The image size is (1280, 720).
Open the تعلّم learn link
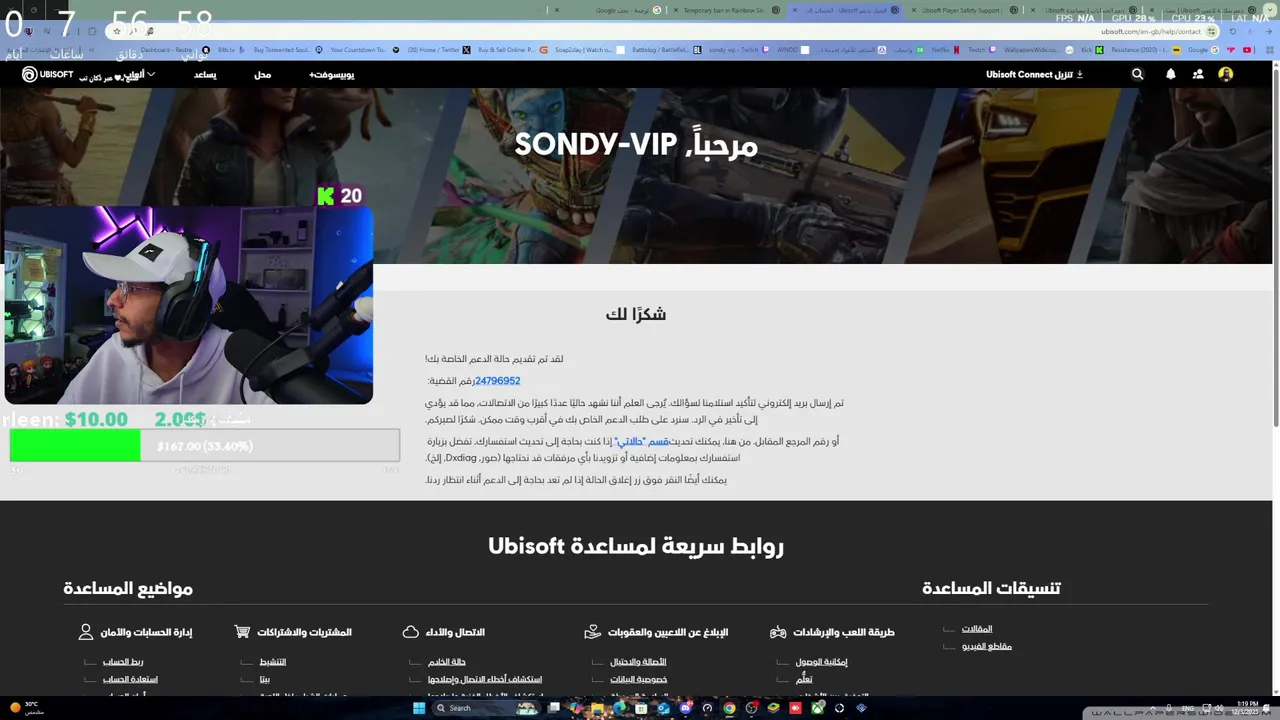[804, 679]
